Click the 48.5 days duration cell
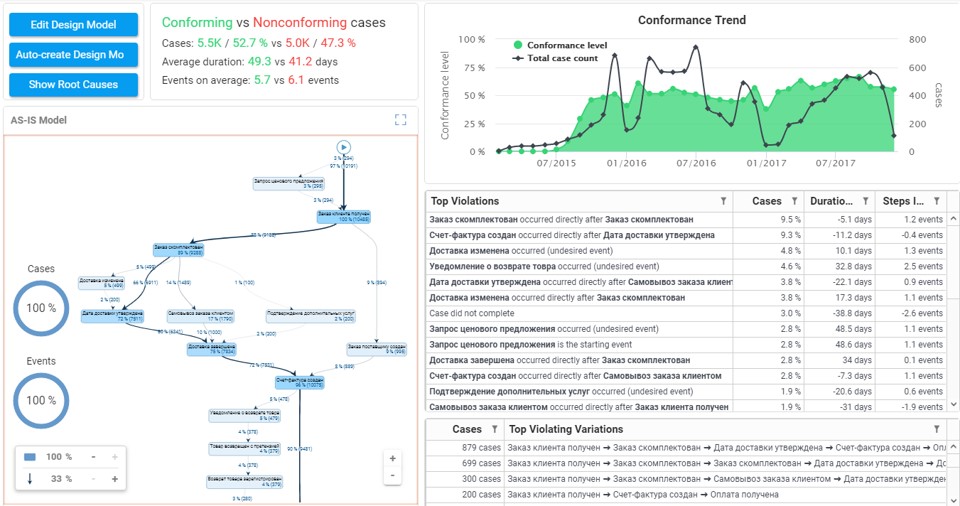 [x=839, y=329]
